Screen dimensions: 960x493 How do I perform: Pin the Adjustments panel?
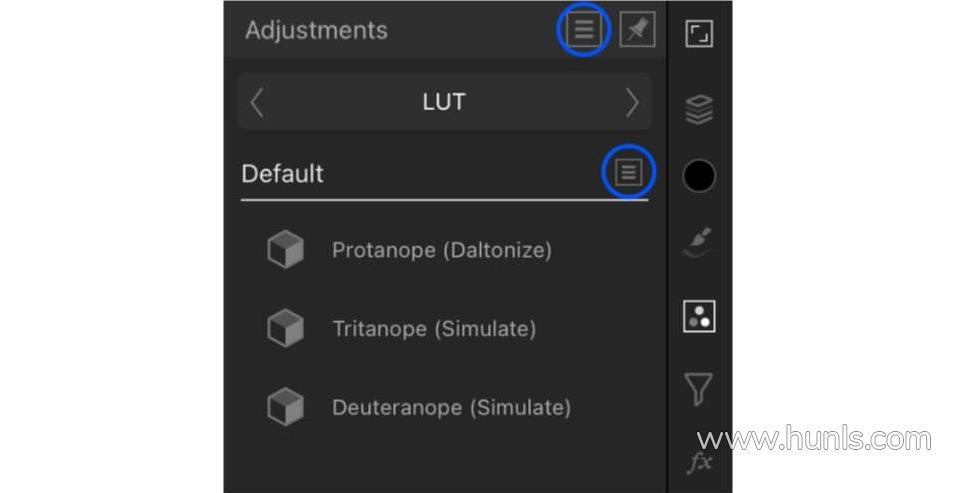click(637, 30)
